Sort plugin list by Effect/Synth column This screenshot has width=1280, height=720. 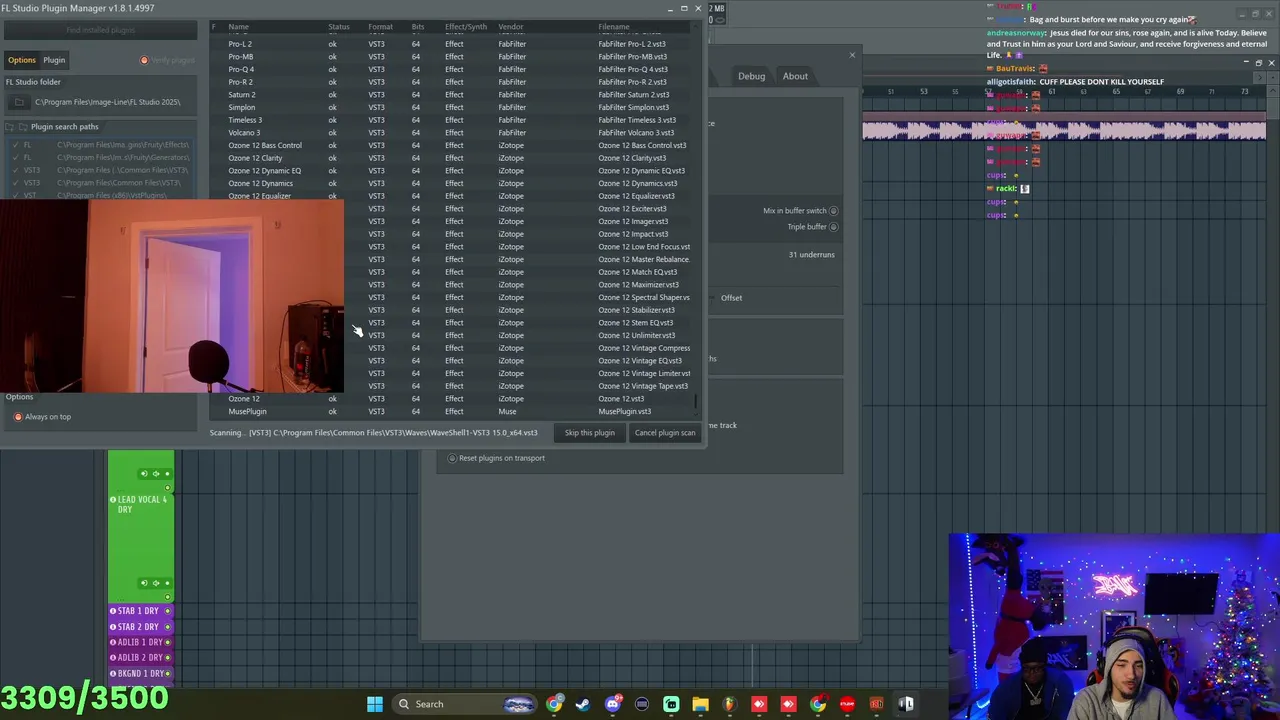(466, 27)
